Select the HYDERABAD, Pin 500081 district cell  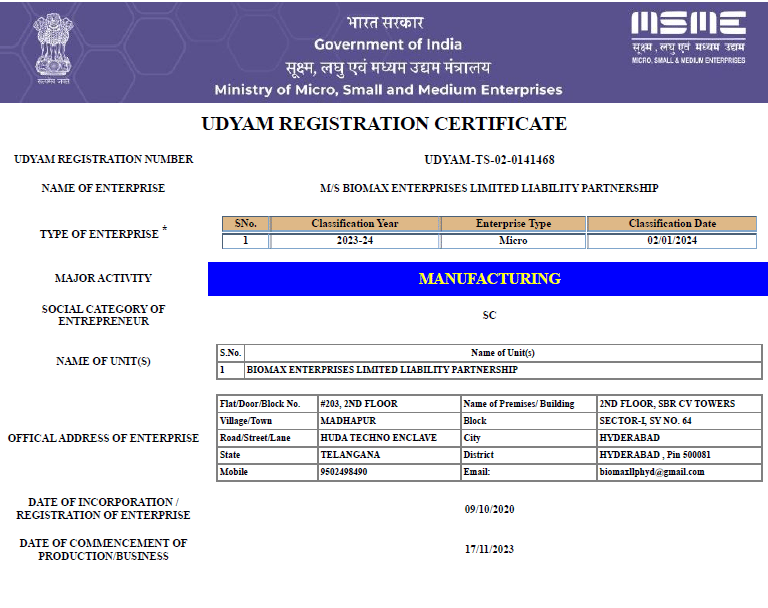679,455
